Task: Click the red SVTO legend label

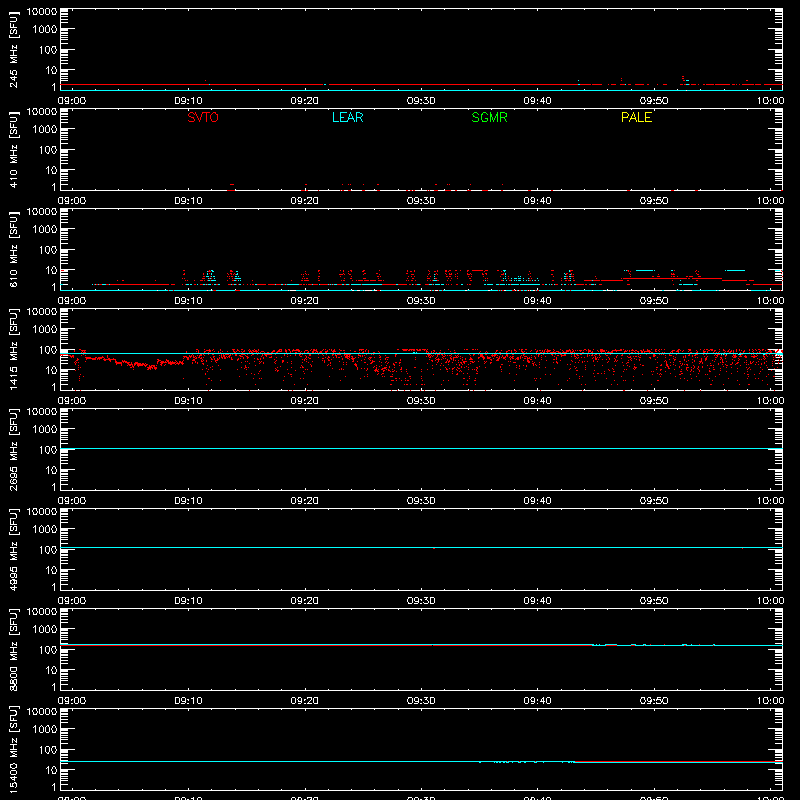Action: tap(203, 117)
